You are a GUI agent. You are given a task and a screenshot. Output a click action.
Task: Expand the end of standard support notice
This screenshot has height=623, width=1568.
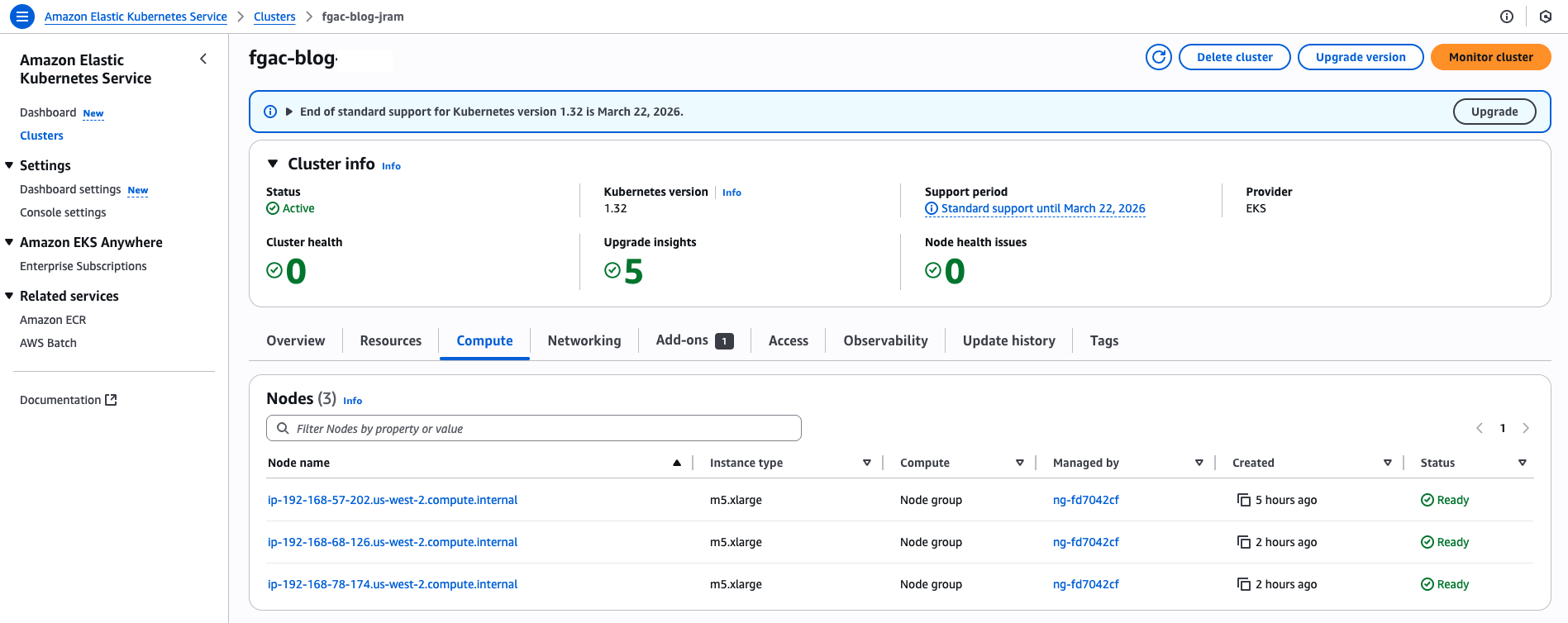click(x=289, y=112)
